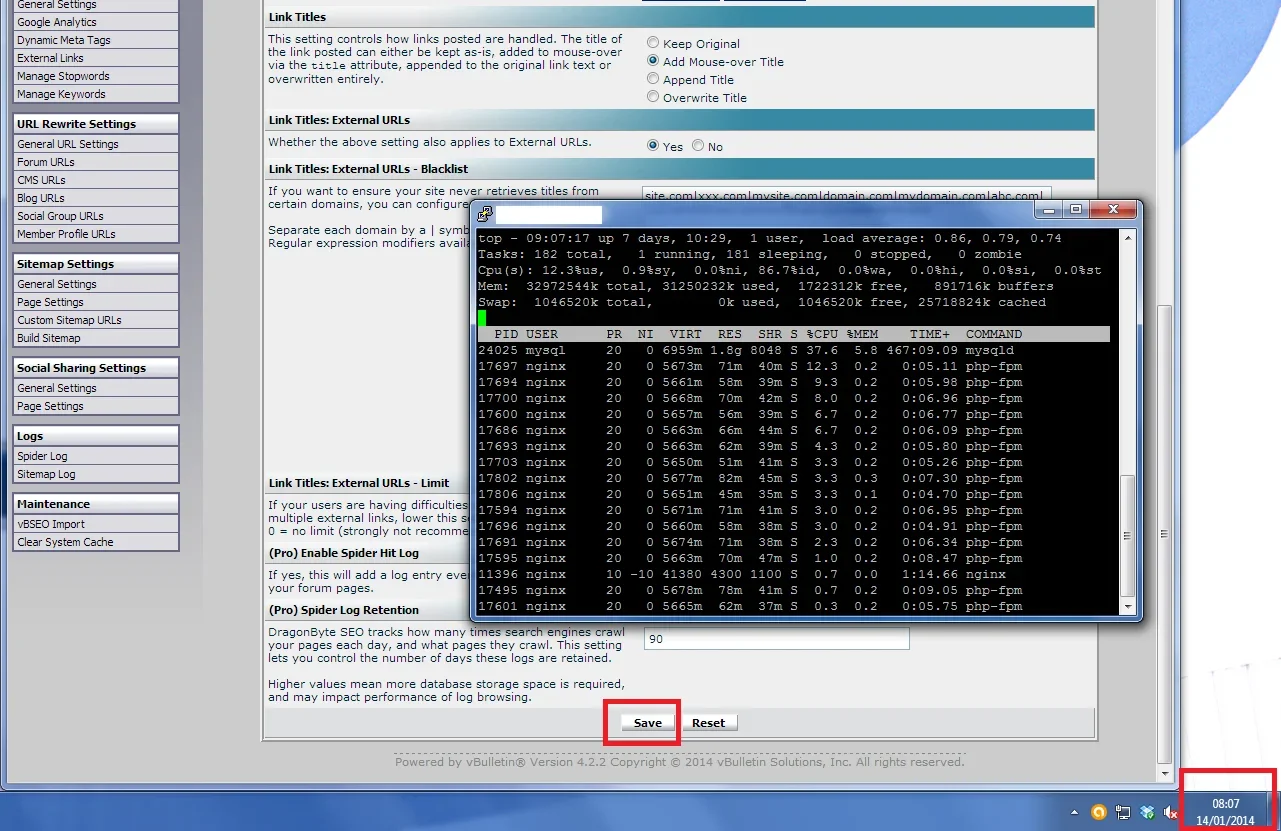Viewport: 1281px width, 831px height.
Task: Click the php-fpm row with PID 17697
Action: coord(750,366)
